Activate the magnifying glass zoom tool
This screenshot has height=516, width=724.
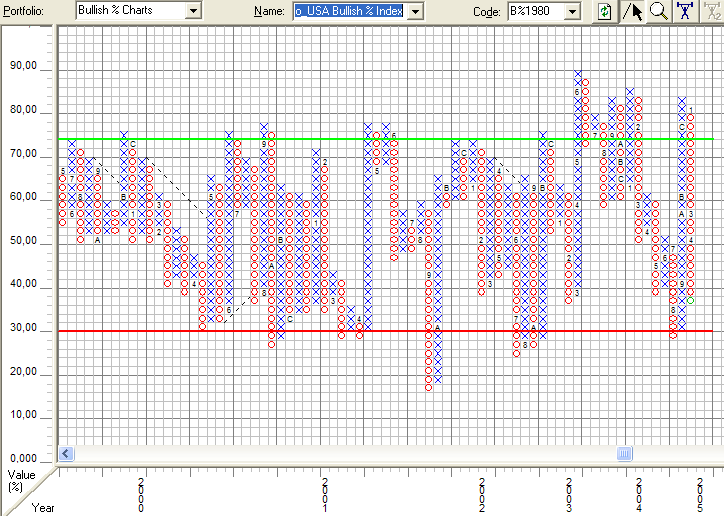point(659,11)
